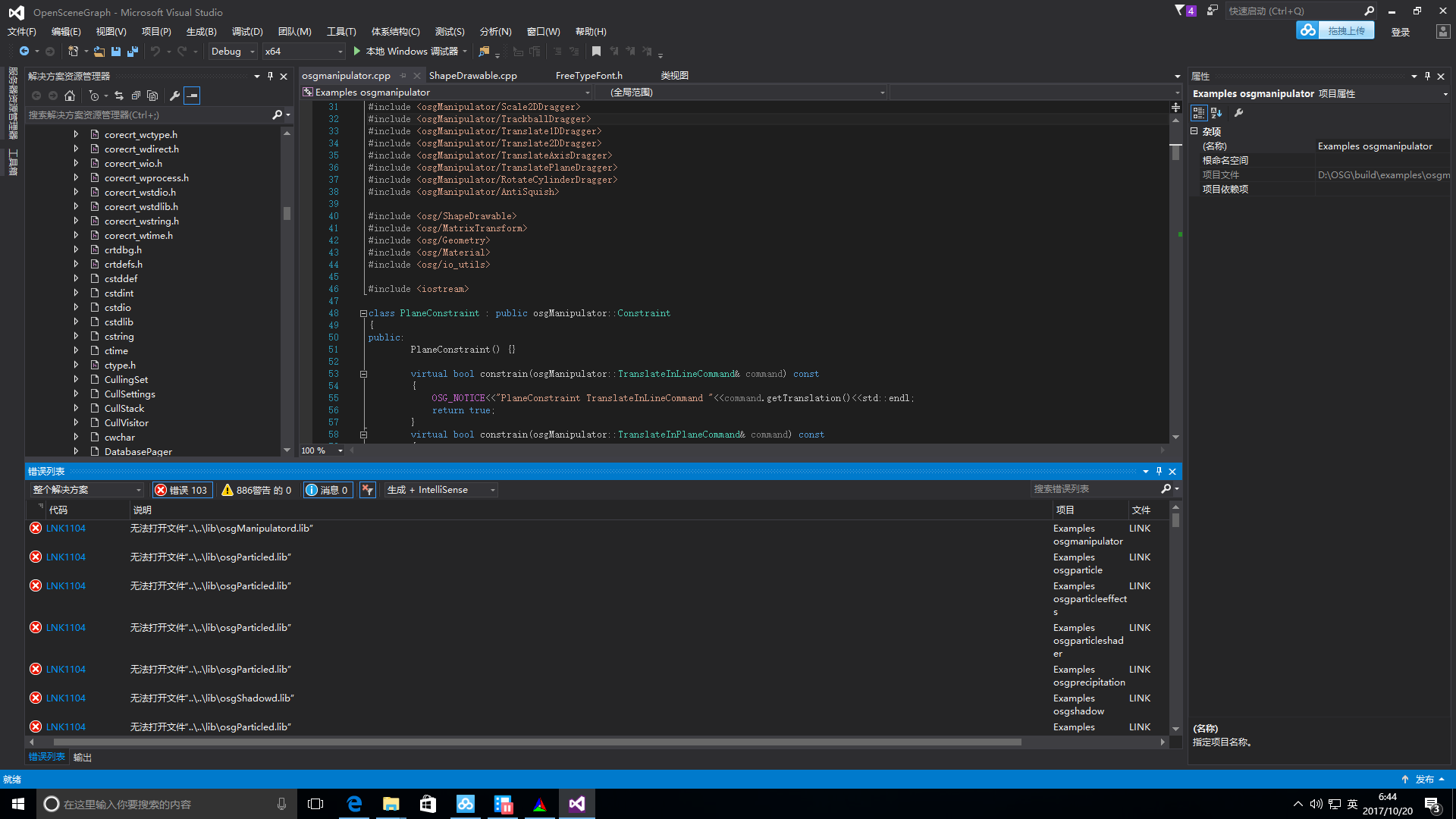Screen dimensions: 1456x819
Task: Toggle the Errors 103 filter
Action: tap(182, 490)
